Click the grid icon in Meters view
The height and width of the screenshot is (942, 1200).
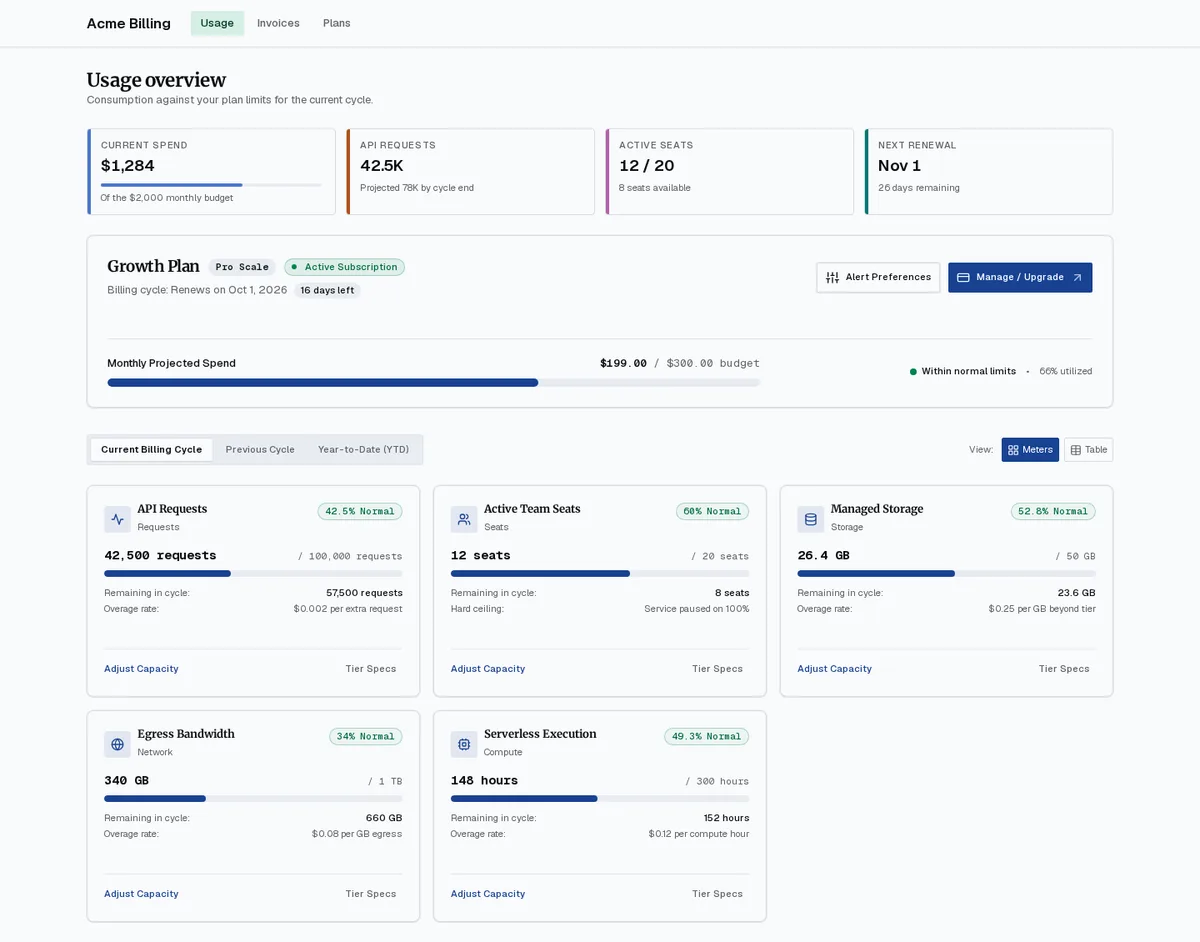(x=1013, y=450)
